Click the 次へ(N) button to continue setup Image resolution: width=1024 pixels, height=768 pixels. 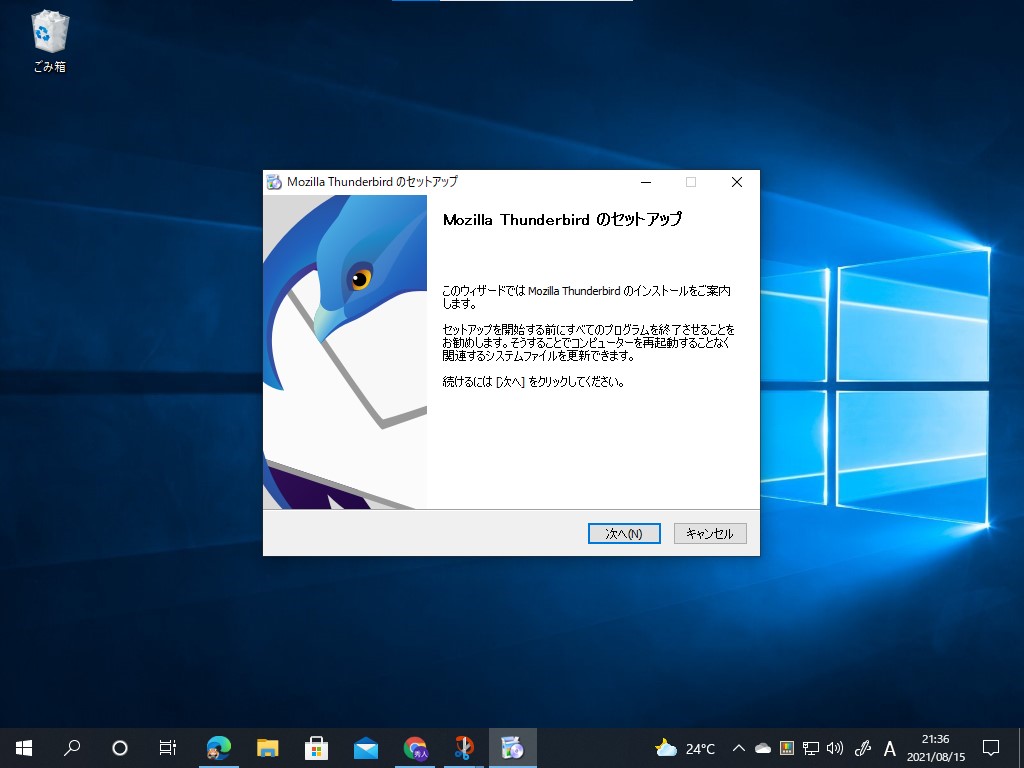623,533
